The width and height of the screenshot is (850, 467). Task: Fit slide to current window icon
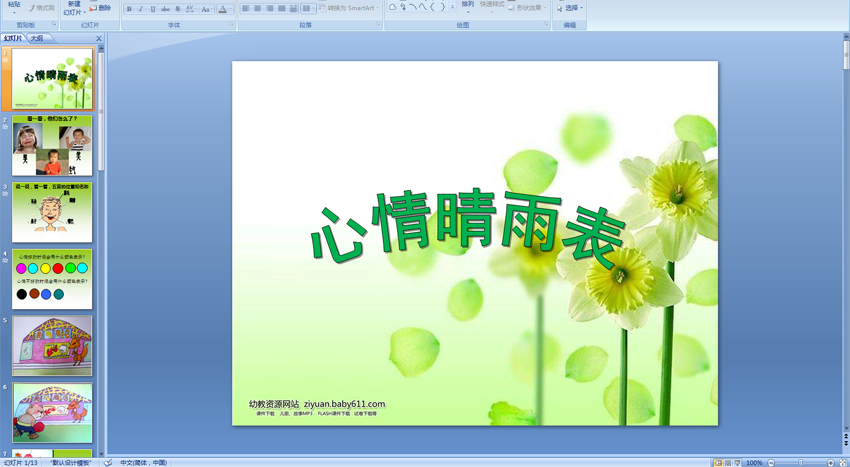(842, 463)
